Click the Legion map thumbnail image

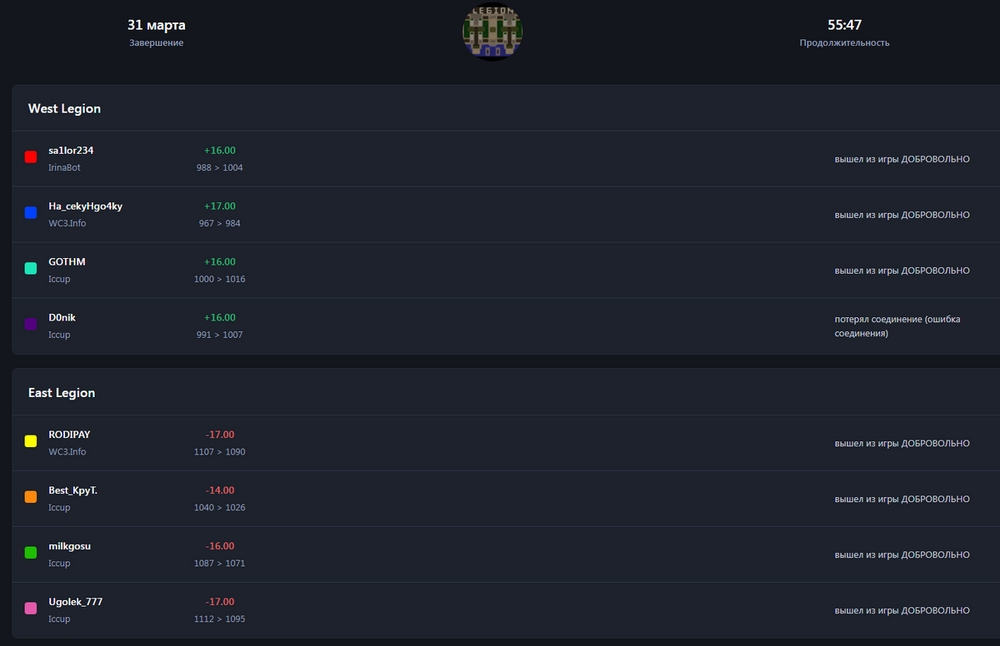(x=492, y=32)
